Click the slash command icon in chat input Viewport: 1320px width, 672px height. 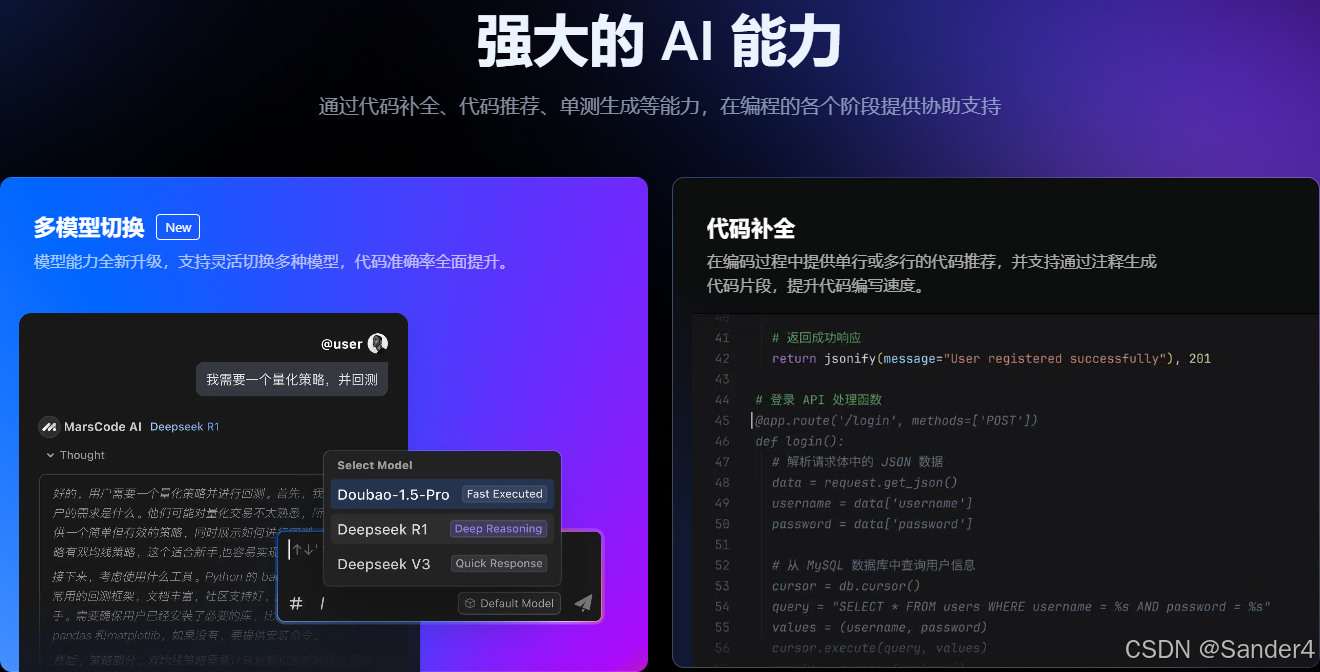(x=323, y=603)
